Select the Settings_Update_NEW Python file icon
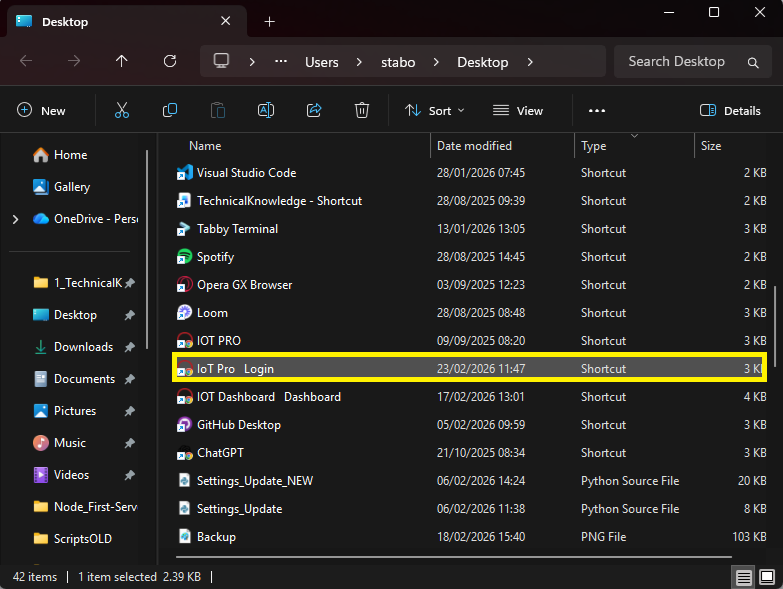The height and width of the screenshot is (589, 783). (185, 481)
